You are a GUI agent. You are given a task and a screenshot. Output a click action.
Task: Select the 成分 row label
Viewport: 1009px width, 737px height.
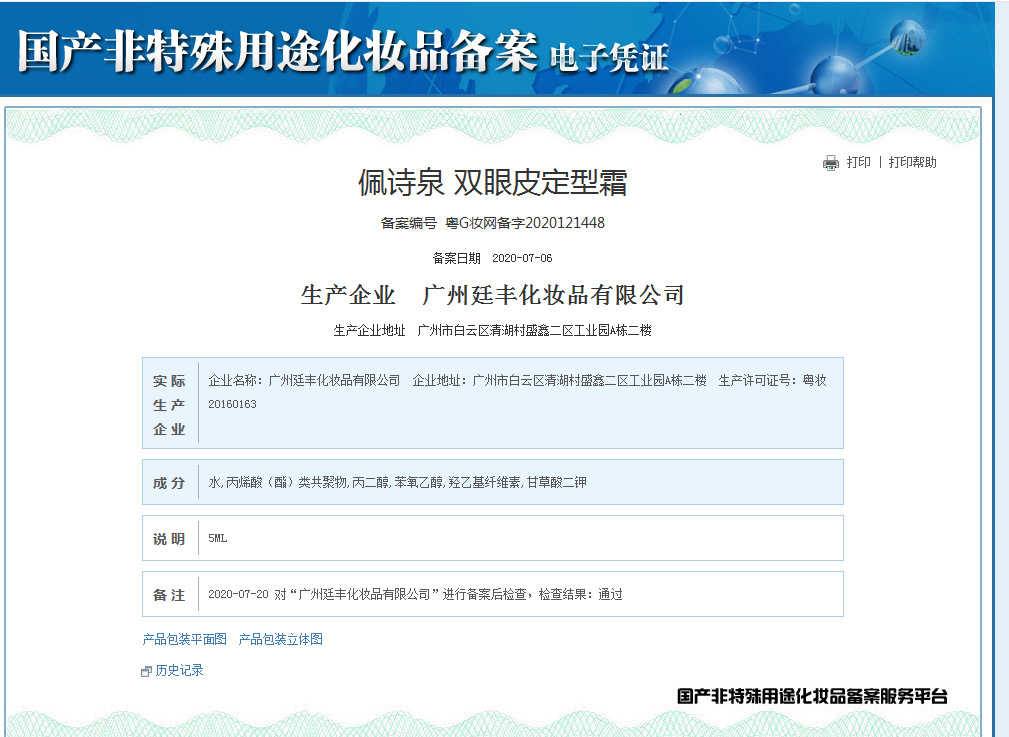(169, 483)
